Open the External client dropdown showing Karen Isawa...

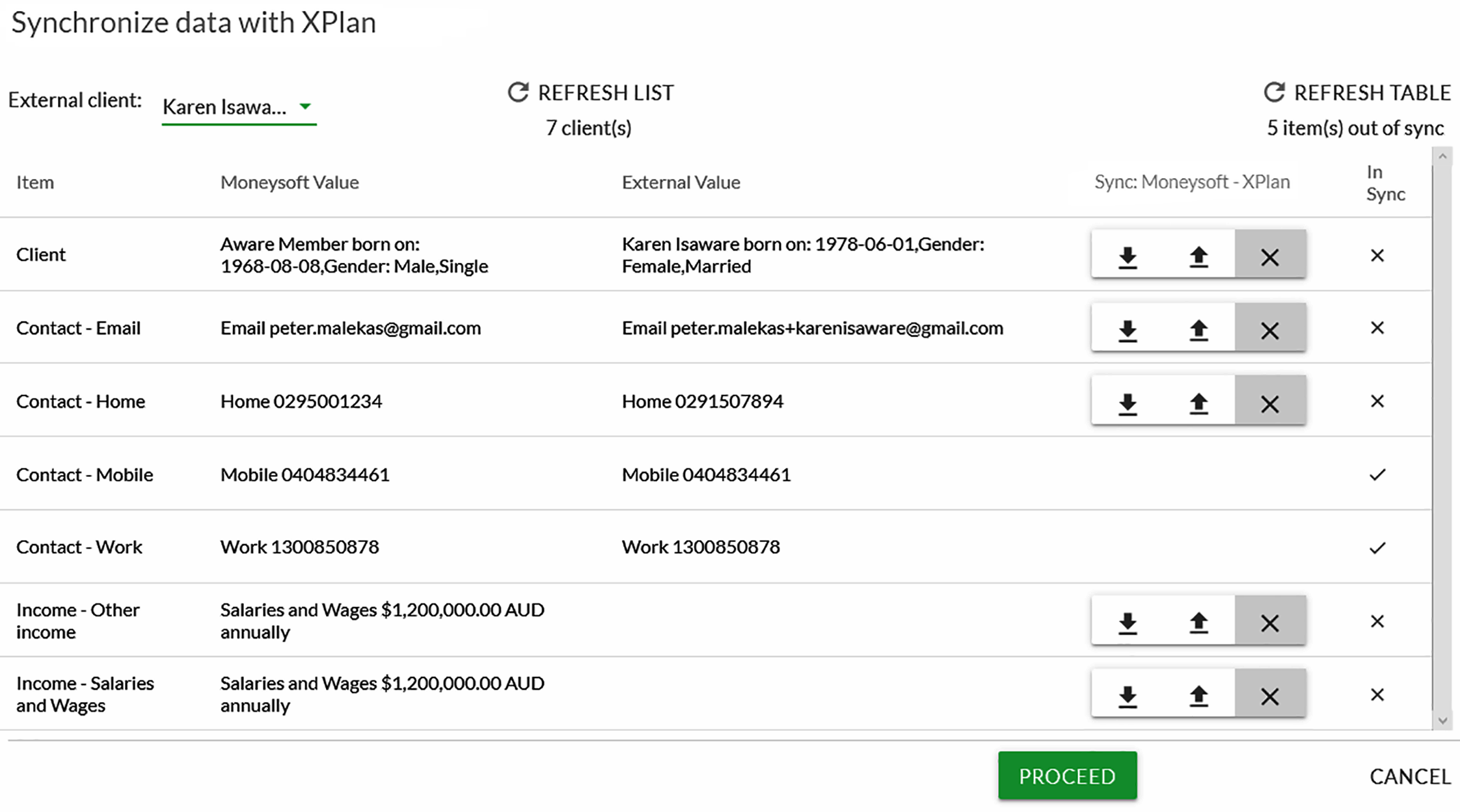click(x=239, y=107)
